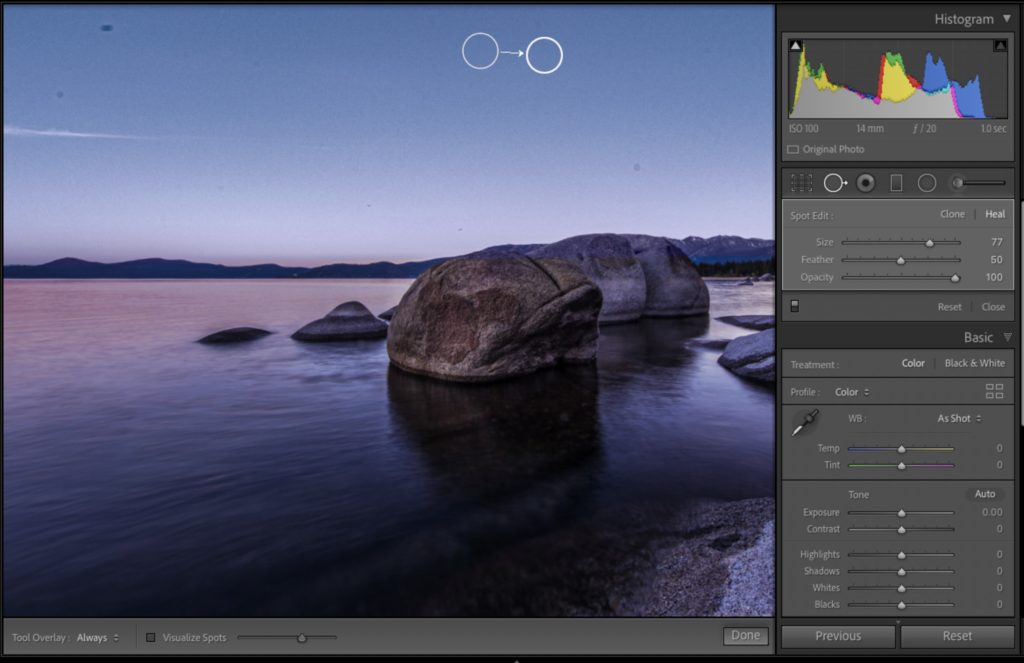
Task: Select the Spot Removal tool
Action: pos(834,183)
